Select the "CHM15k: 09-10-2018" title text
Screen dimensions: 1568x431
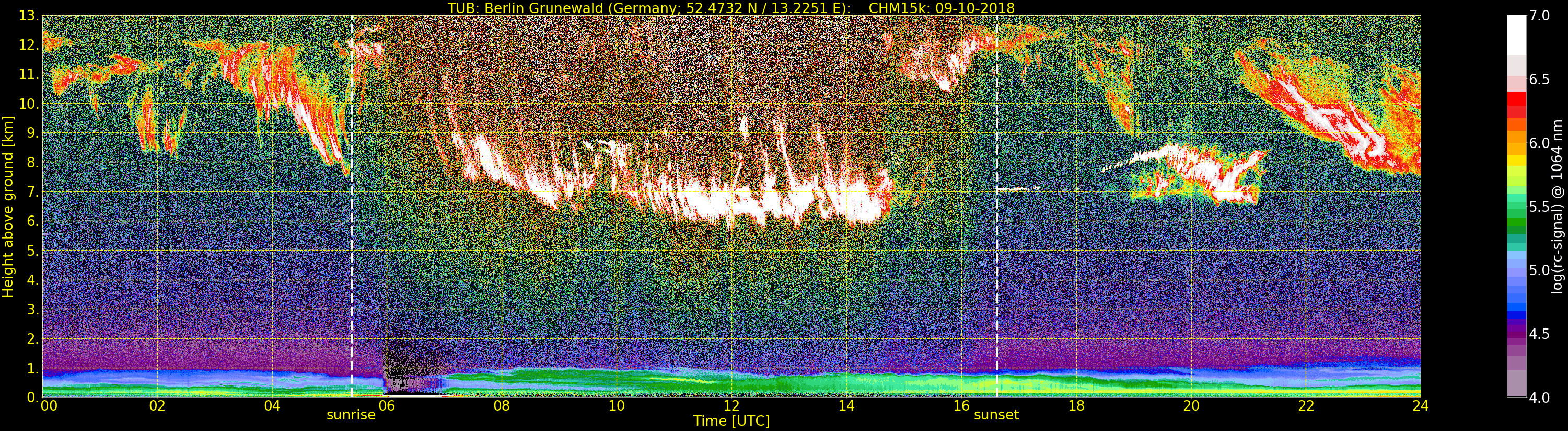pos(942,8)
